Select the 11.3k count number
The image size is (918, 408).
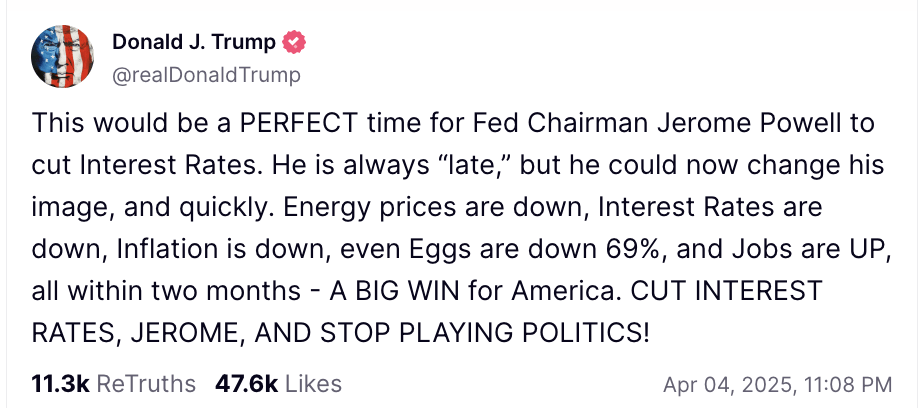click(60, 384)
